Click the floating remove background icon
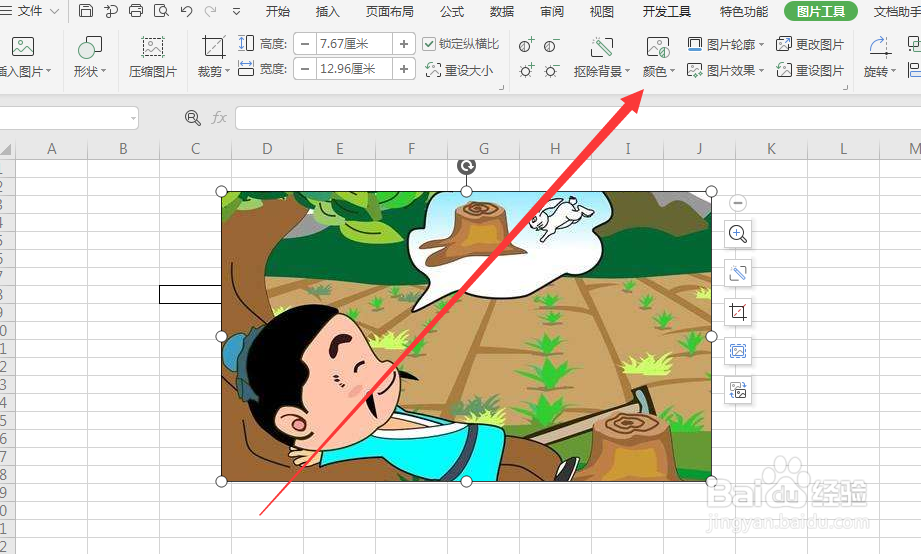This screenshot has height=554, width=921. [x=738, y=273]
